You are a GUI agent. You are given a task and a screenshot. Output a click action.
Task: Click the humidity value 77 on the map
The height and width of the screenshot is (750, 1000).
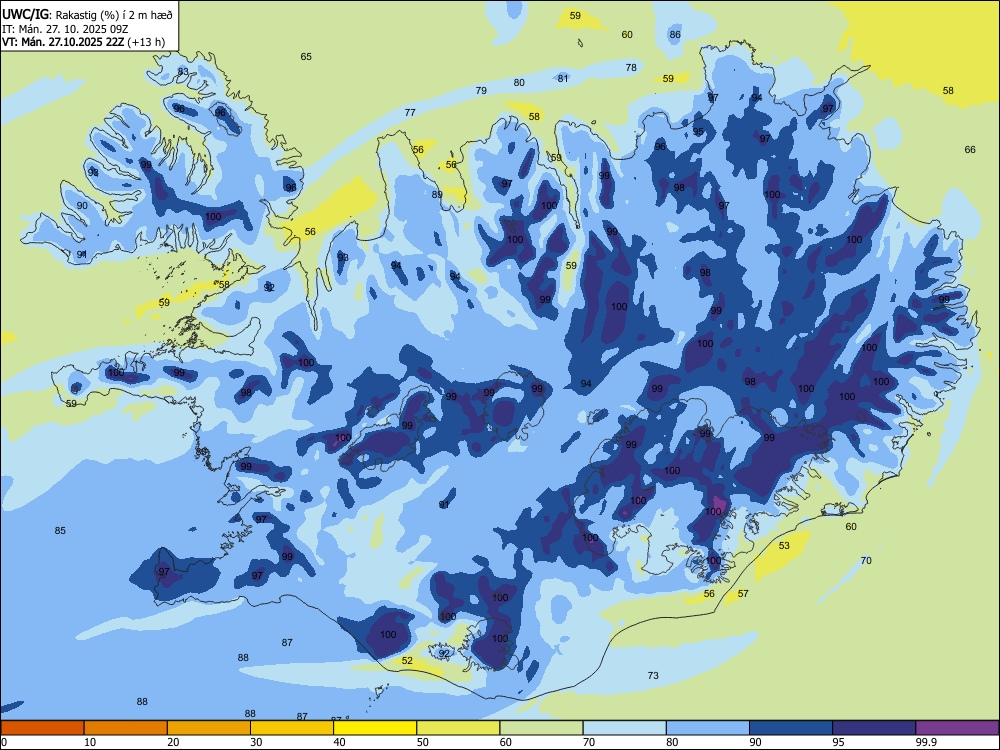click(x=410, y=112)
